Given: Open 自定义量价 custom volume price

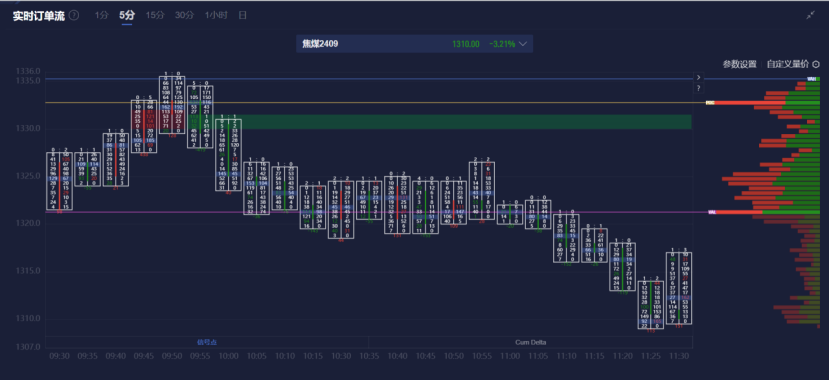Looking at the screenshot, I should tap(788, 64).
